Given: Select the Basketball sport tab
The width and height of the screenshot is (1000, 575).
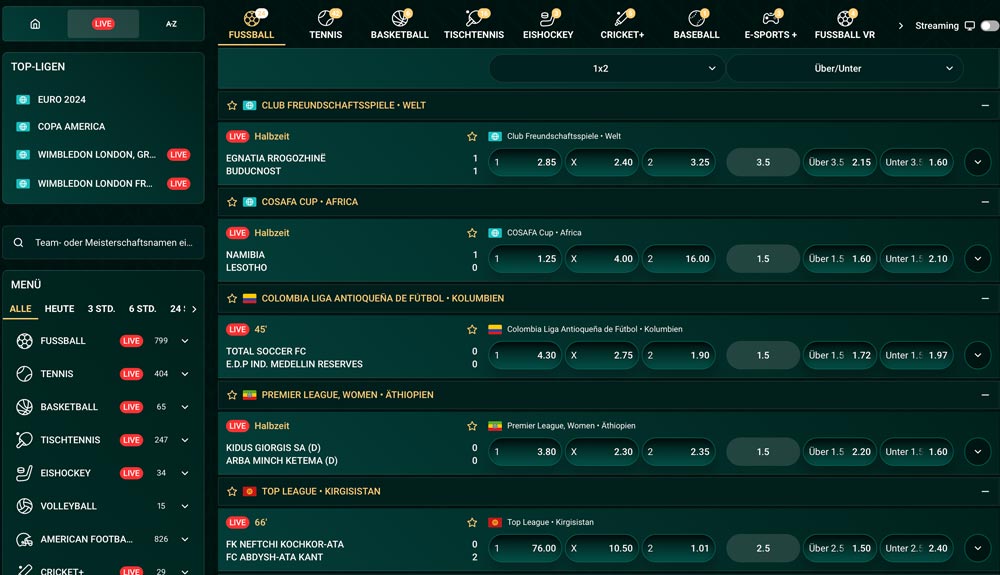Looking at the screenshot, I should 400,25.
